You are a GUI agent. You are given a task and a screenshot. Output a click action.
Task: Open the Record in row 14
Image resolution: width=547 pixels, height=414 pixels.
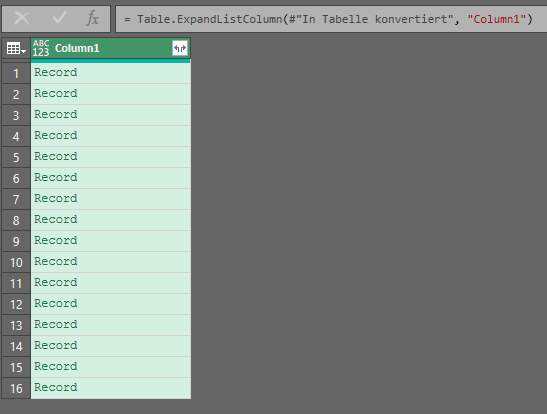point(56,345)
